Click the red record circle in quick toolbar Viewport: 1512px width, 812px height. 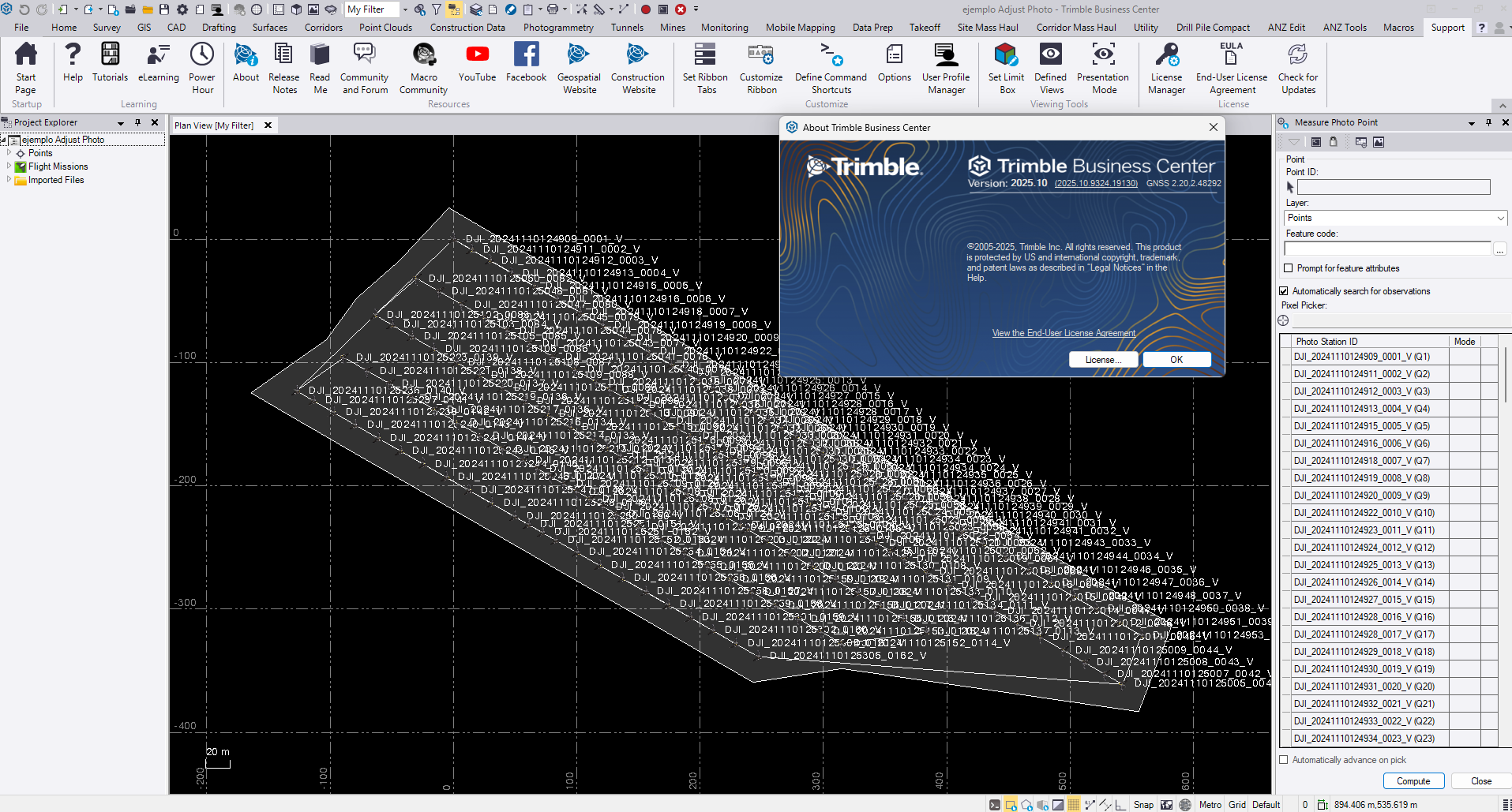click(646, 9)
